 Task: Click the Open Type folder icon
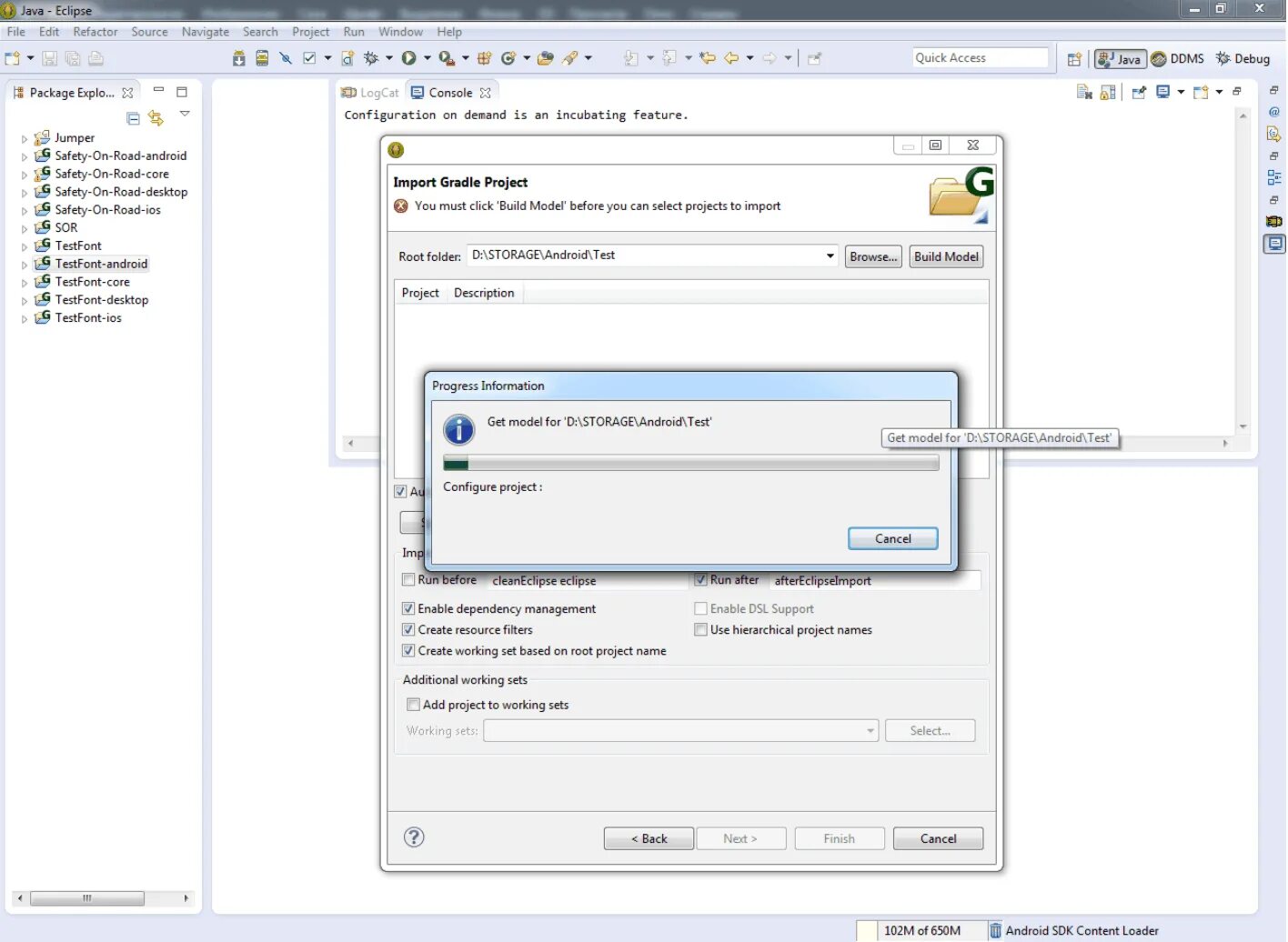[546, 58]
